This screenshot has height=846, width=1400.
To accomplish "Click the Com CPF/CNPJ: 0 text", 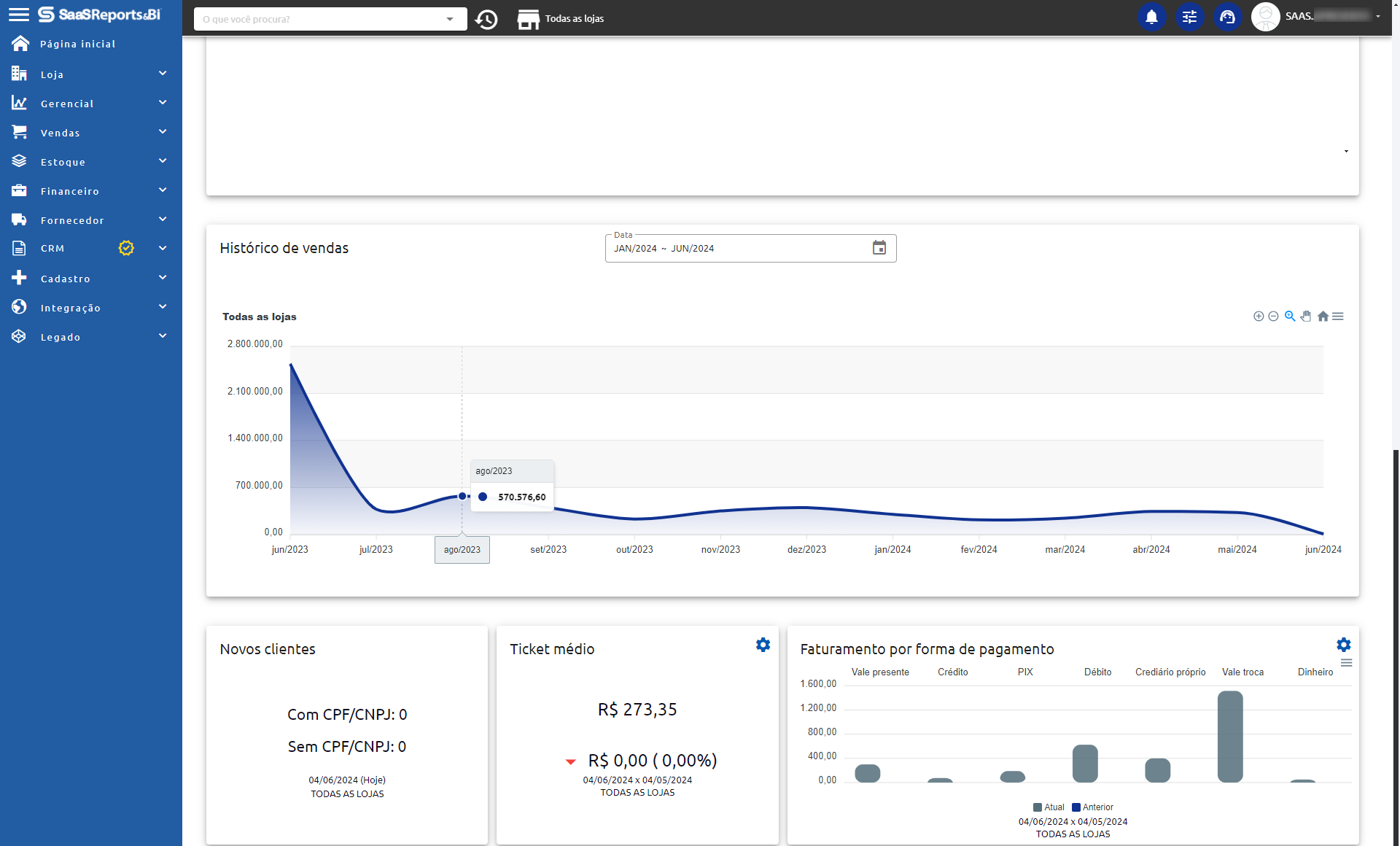I will point(347,715).
